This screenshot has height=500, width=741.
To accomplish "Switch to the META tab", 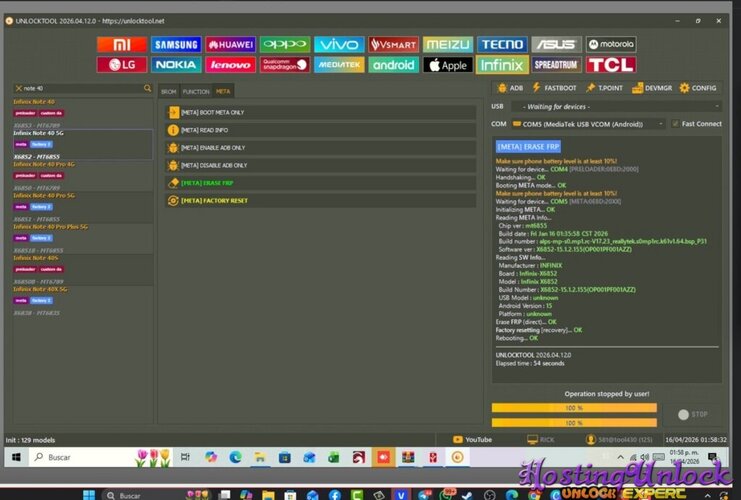I will point(223,92).
